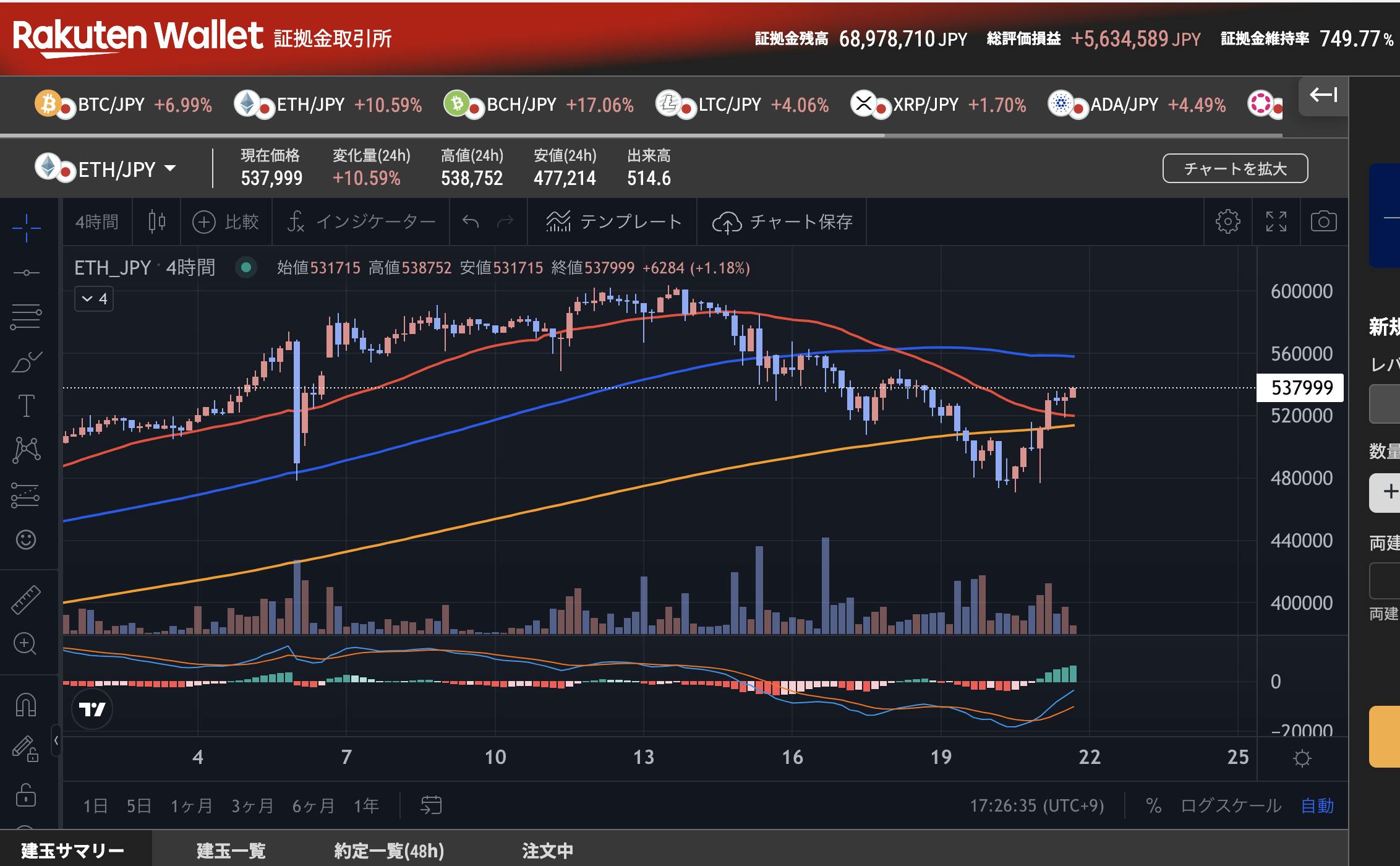The width and height of the screenshot is (1400, 866).
Task: Select LTC/JPY in the ticker bar
Action: tap(743, 105)
